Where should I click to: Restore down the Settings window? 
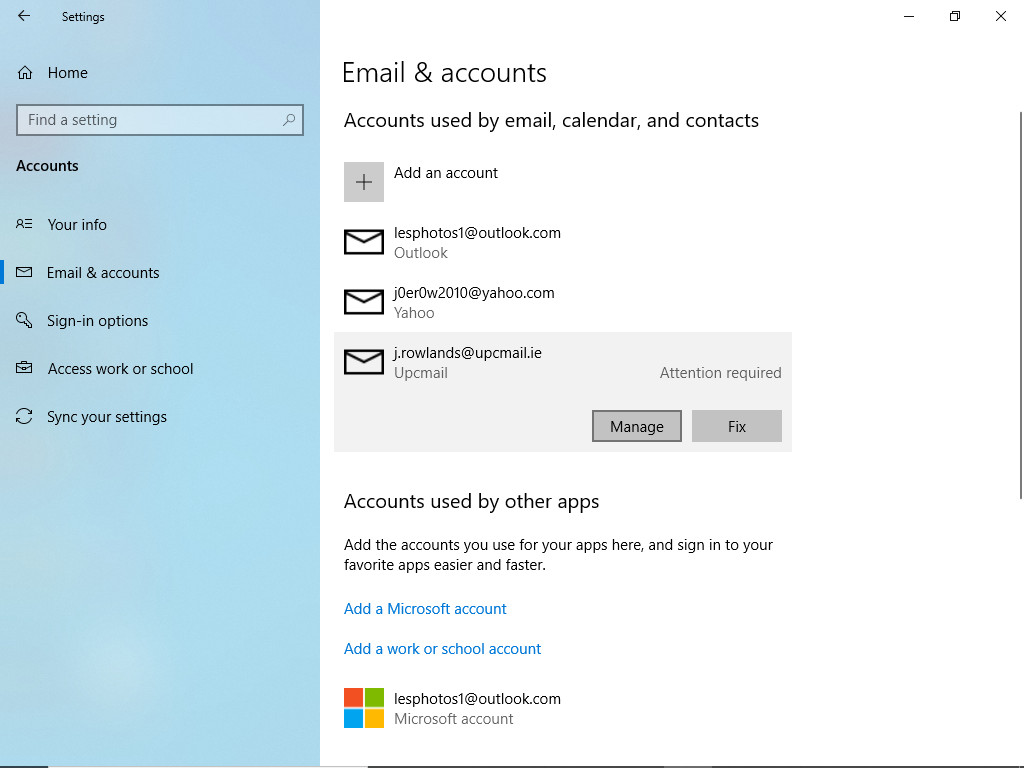click(955, 16)
